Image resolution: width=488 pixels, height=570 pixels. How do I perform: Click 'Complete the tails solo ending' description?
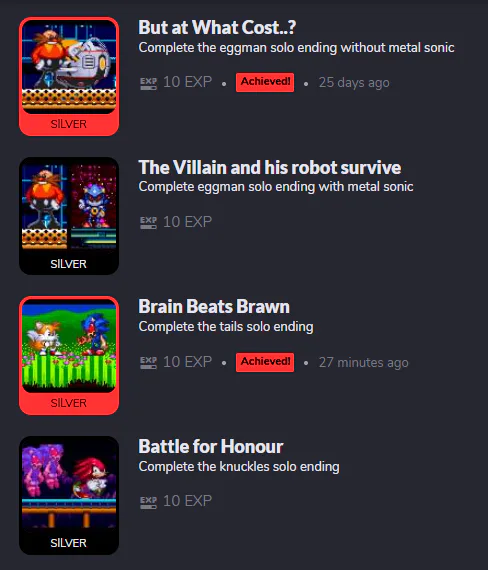226,326
